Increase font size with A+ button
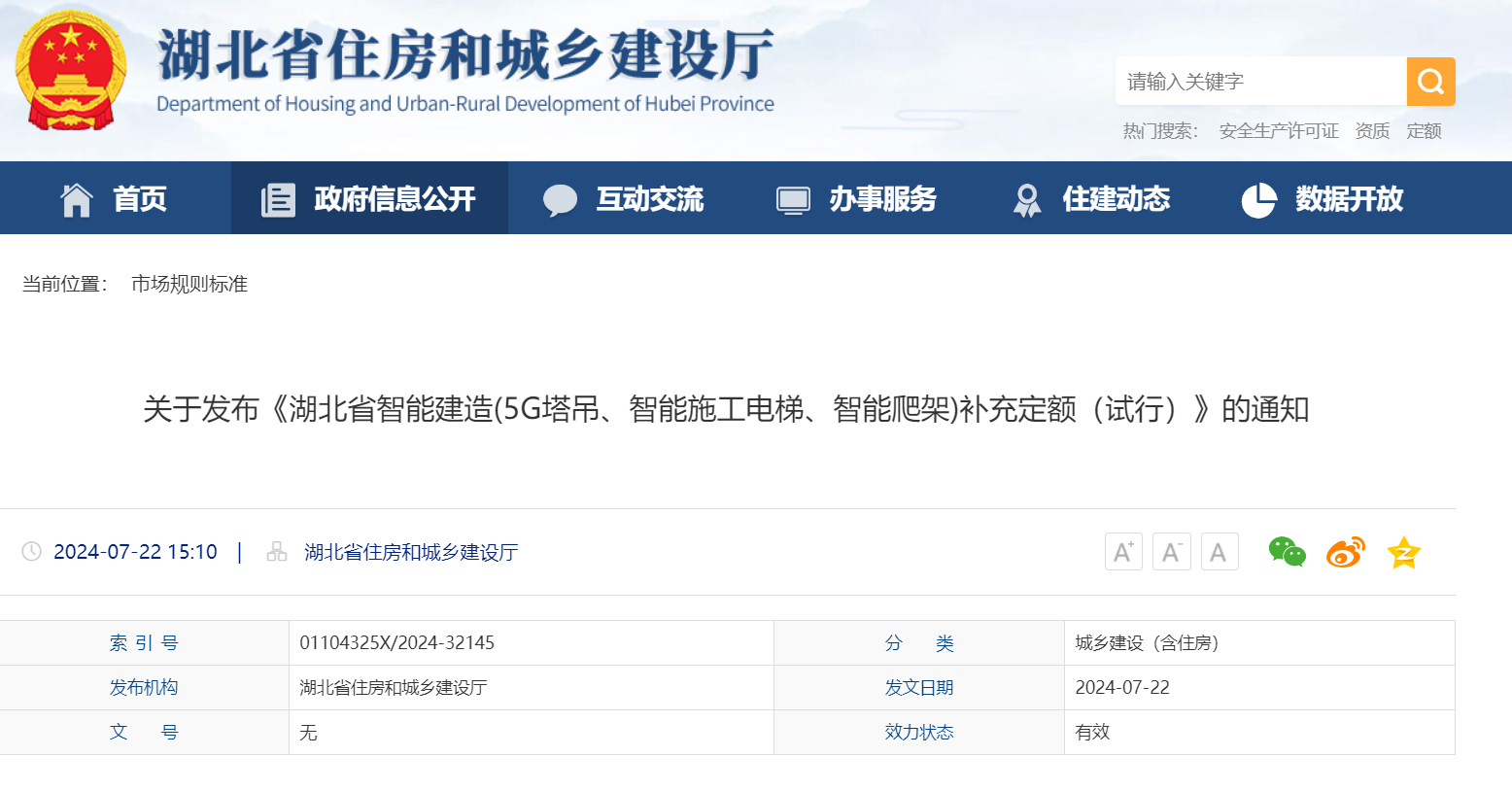Screen dimensions: 1512x791 [x=1123, y=552]
